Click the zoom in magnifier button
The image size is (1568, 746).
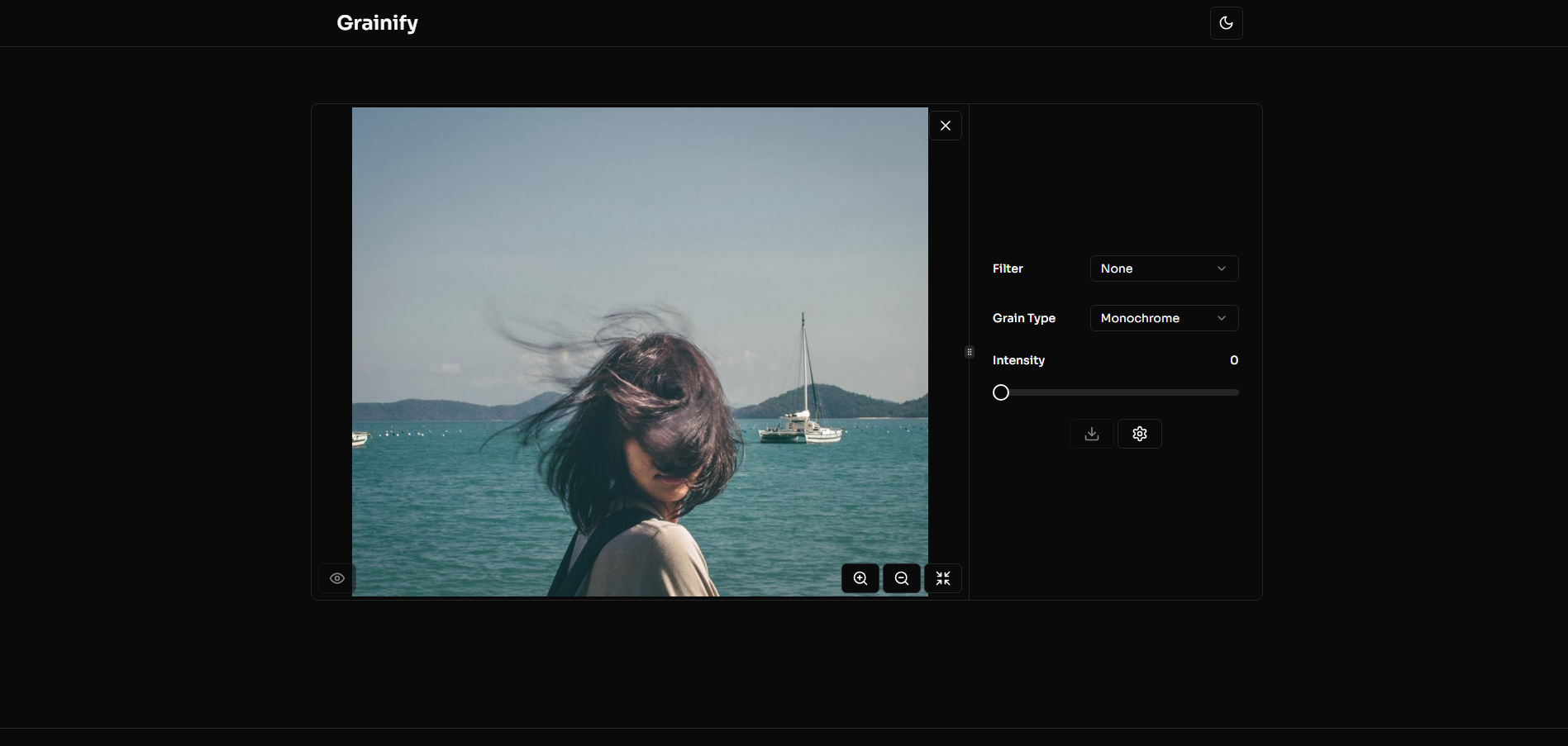[860, 578]
